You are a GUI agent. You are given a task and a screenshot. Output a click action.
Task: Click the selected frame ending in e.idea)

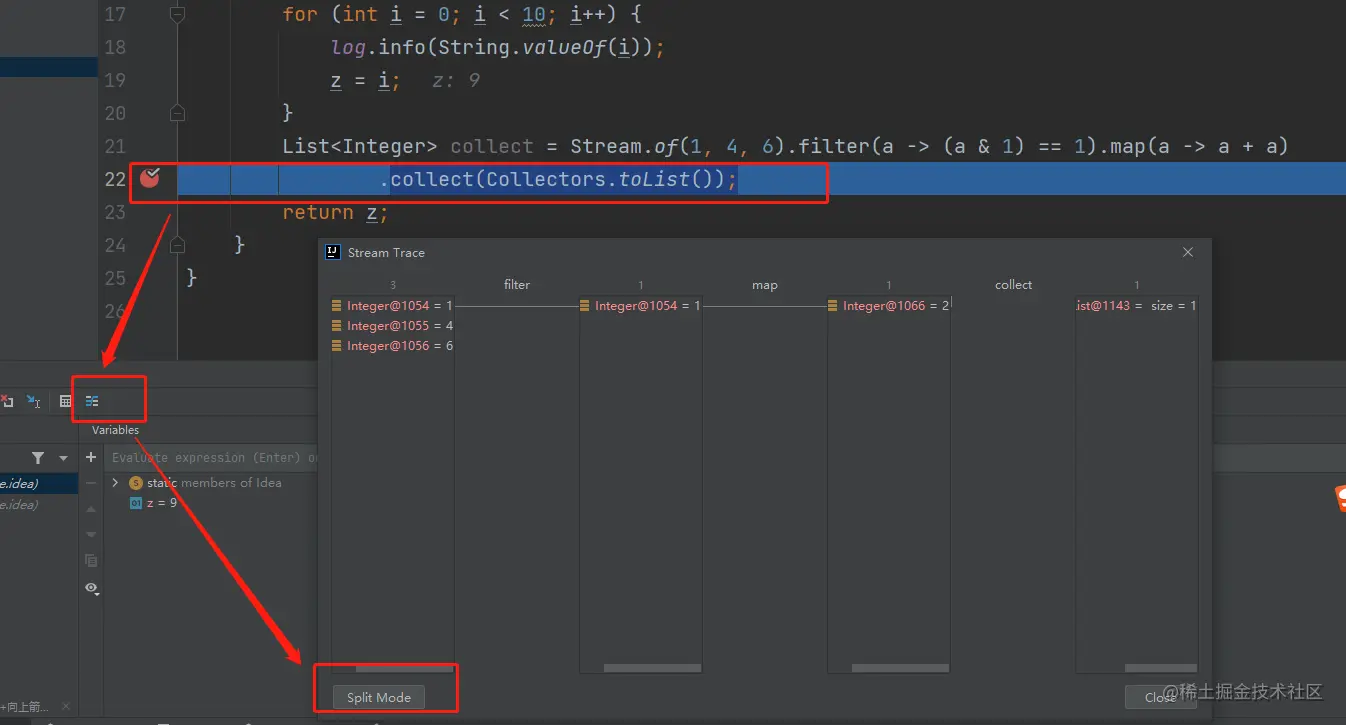point(39,483)
